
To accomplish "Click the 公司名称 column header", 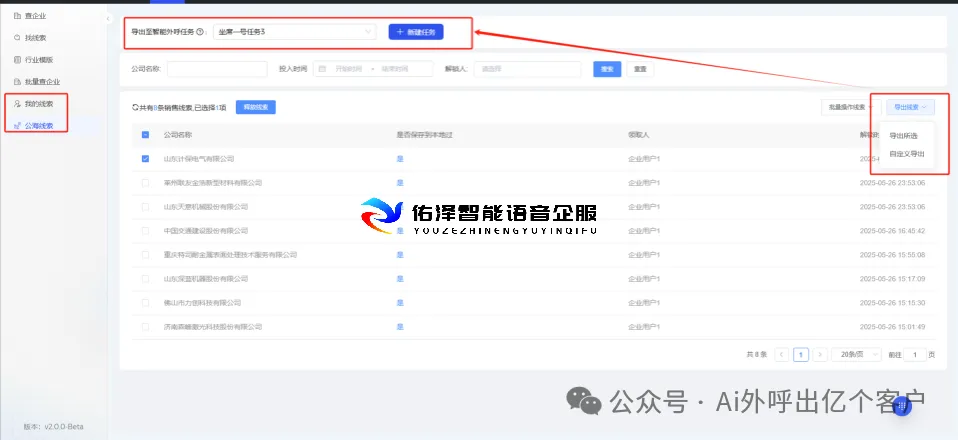I will pos(177,135).
